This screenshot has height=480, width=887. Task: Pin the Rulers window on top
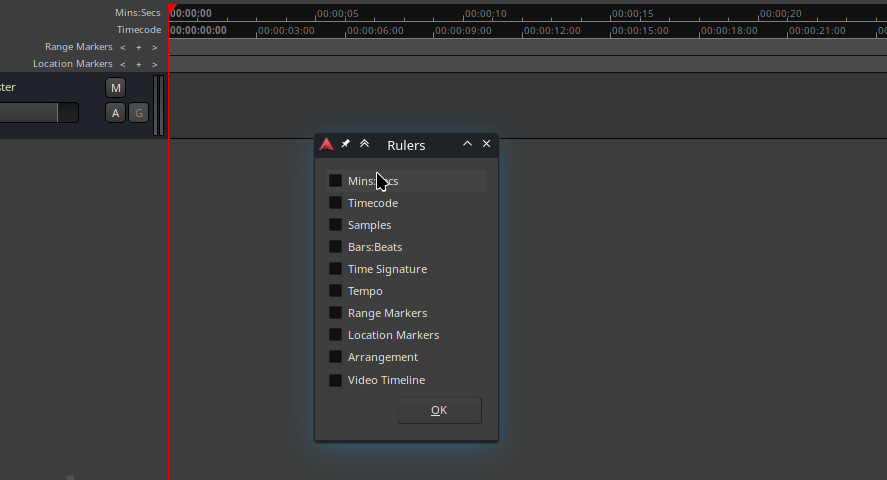345,144
